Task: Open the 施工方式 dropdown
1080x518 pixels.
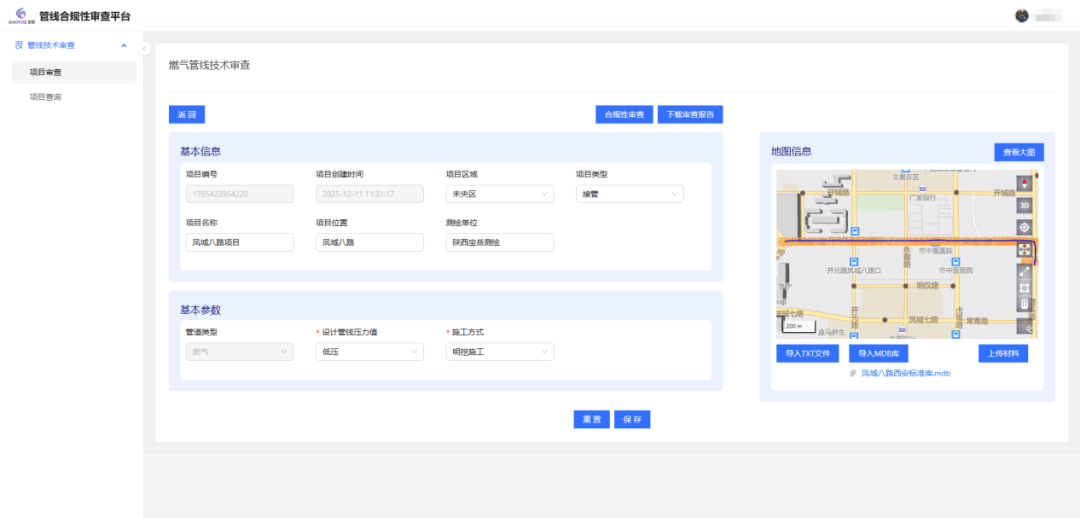Action: tap(499, 352)
